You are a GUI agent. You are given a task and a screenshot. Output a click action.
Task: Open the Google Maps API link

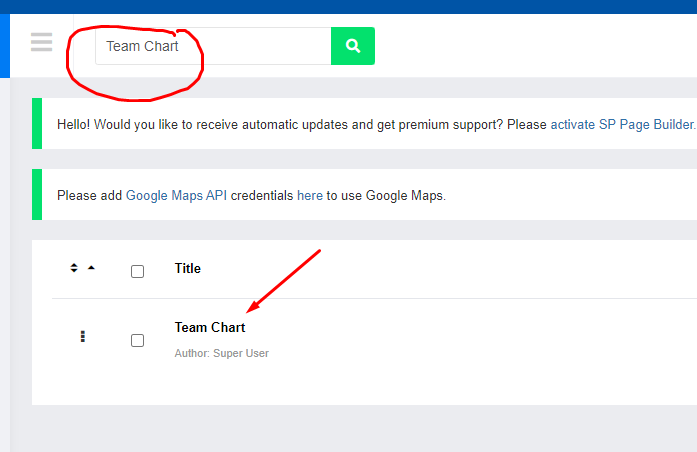coord(176,196)
